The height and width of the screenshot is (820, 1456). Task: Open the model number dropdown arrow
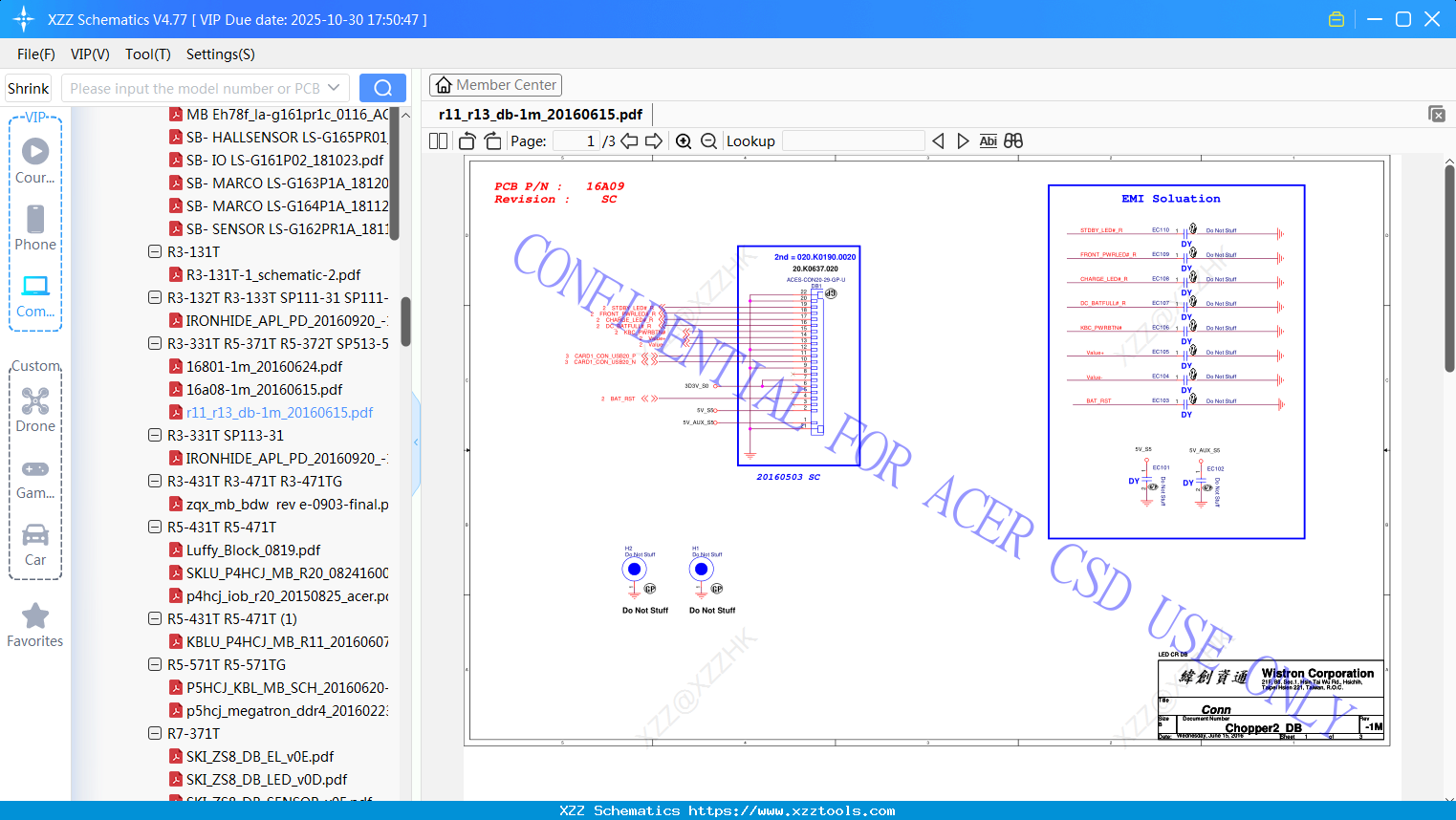click(x=334, y=88)
